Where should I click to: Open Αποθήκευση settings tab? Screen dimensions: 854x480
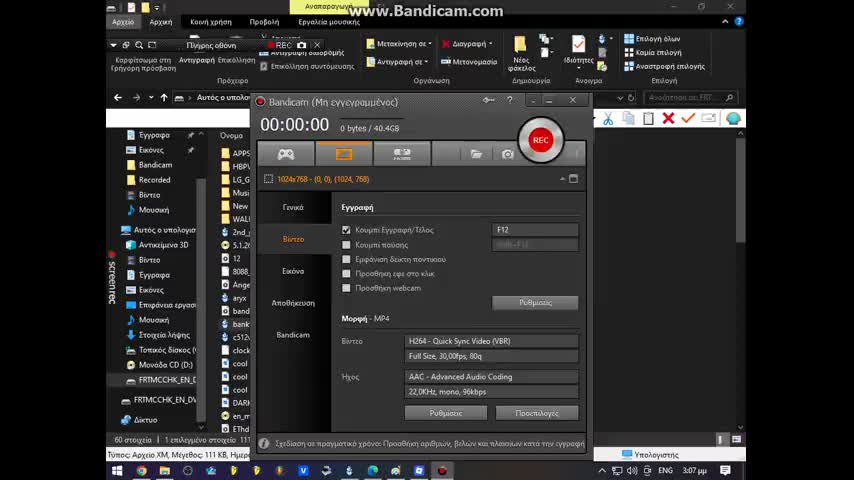(x=293, y=302)
